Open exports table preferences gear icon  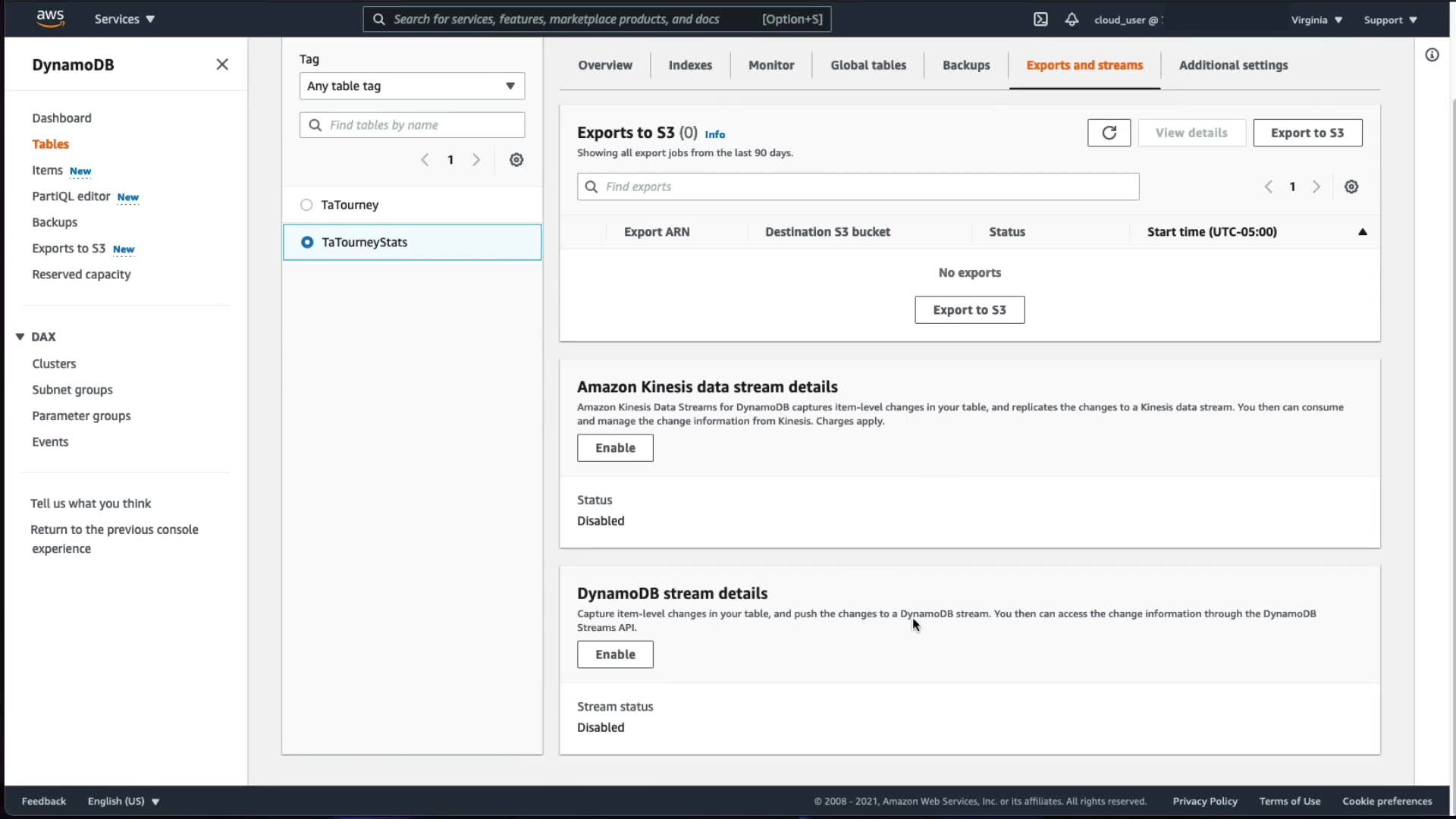point(1351,187)
